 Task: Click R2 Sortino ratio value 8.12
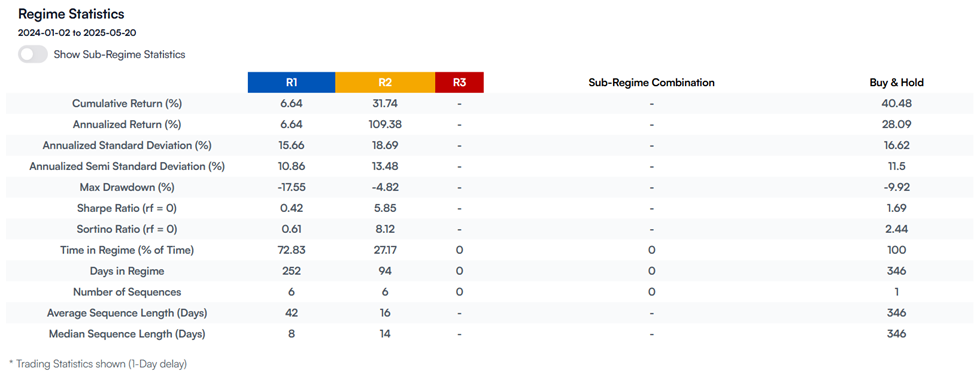pyautogui.click(x=385, y=229)
